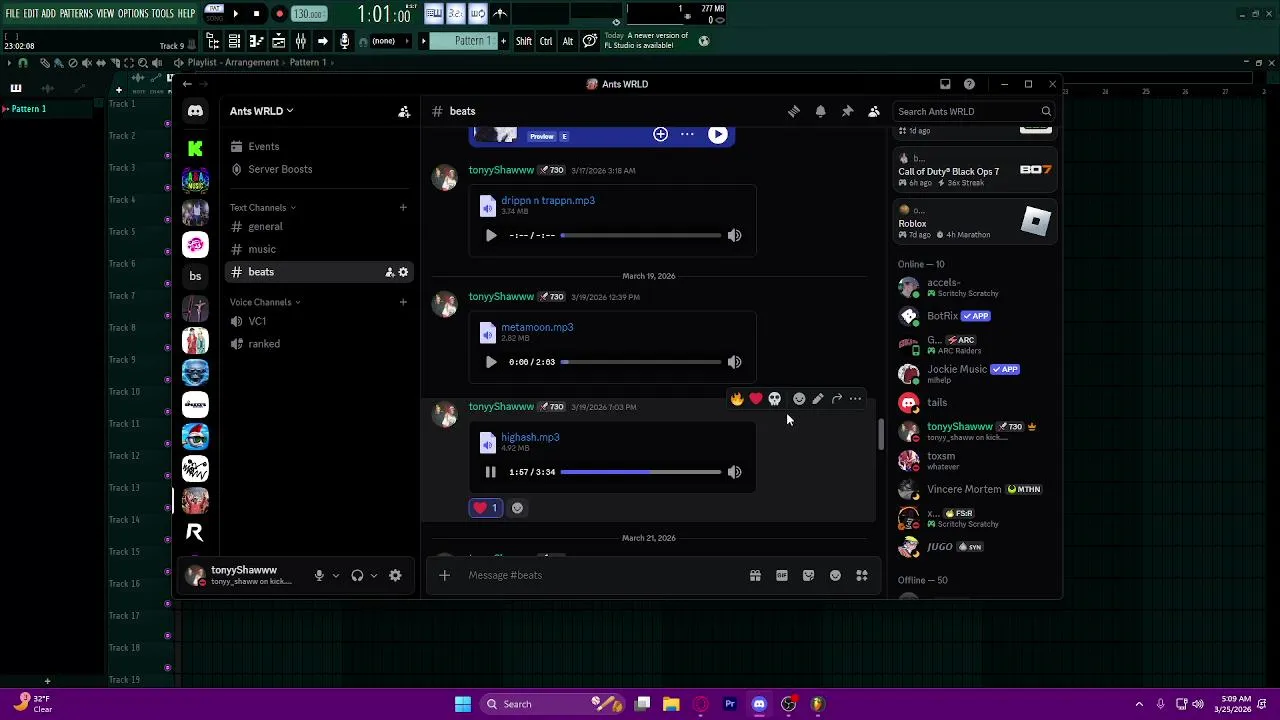Open the GIF picker

782,575
